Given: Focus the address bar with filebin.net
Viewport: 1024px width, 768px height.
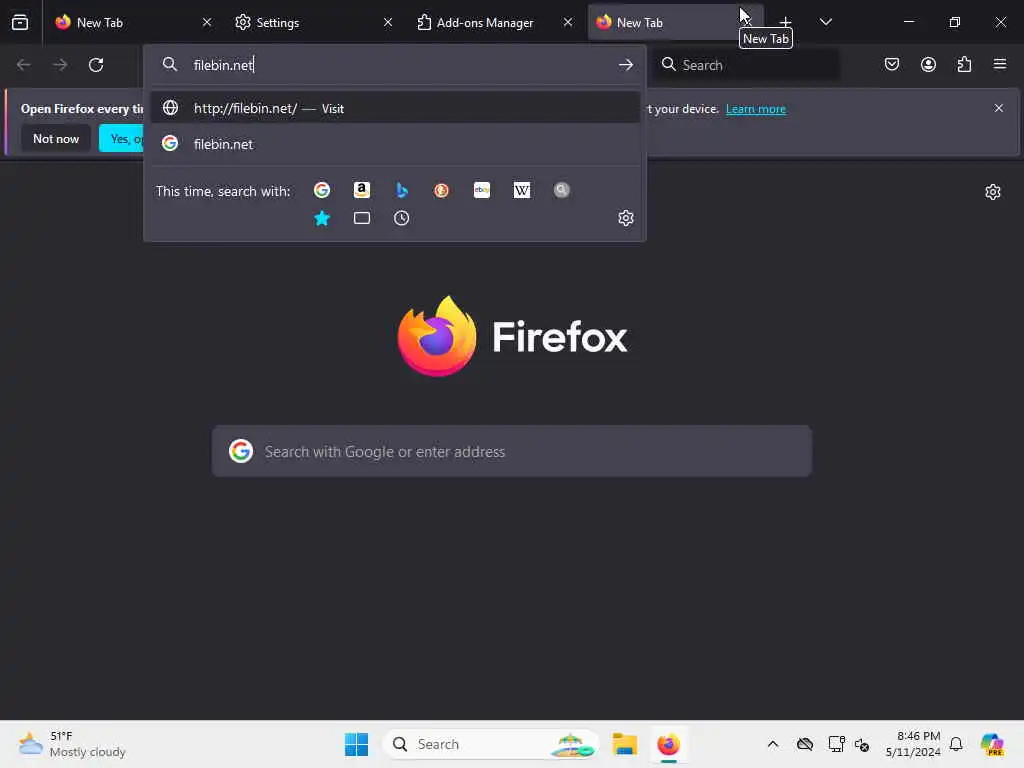Looking at the screenshot, I should (394, 65).
